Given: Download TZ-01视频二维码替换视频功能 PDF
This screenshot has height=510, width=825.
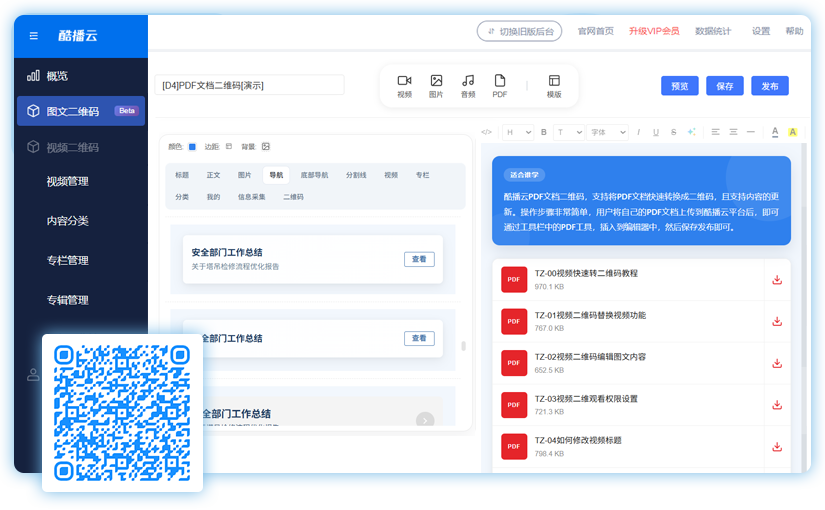Looking at the screenshot, I should pos(777,322).
